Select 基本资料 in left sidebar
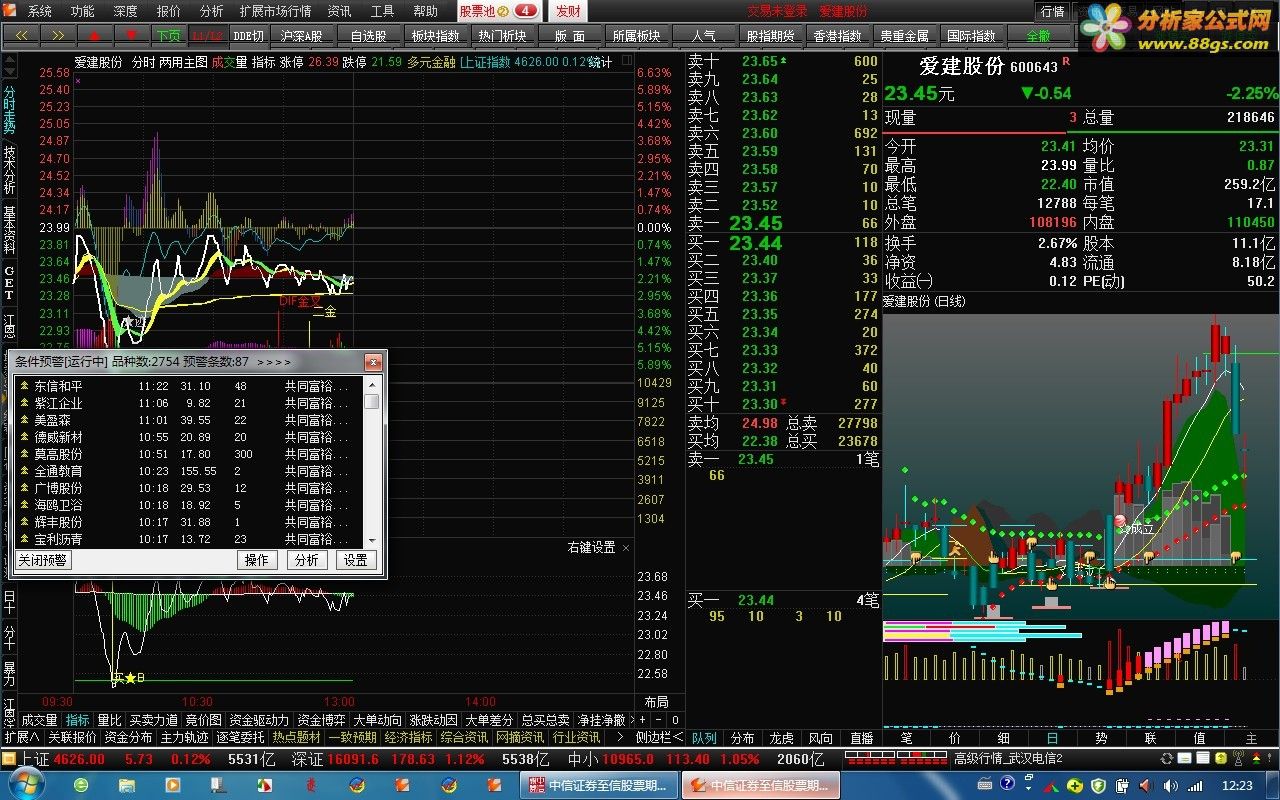The image size is (1280, 800). pos(9,229)
